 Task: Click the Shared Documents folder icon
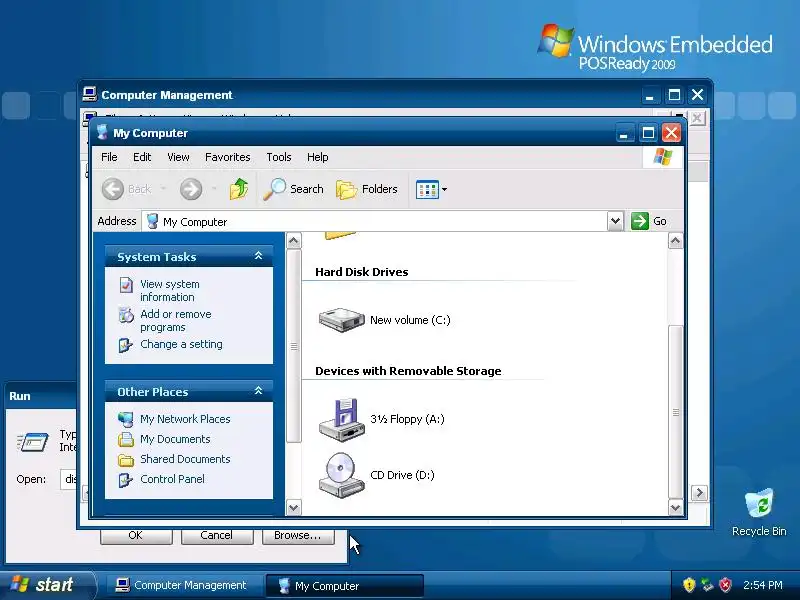pyautogui.click(x=126, y=460)
